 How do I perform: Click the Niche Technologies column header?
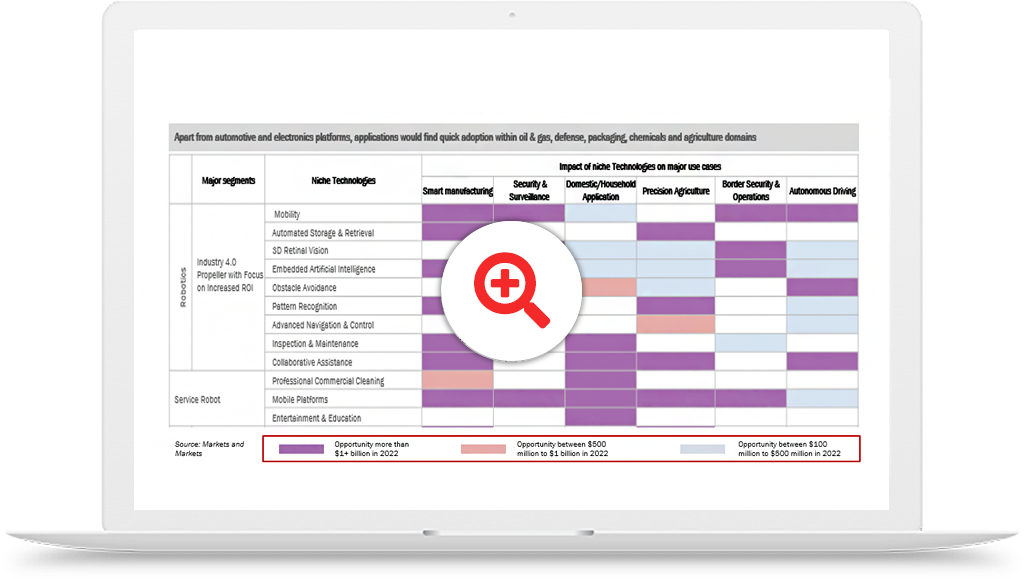tap(343, 181)
